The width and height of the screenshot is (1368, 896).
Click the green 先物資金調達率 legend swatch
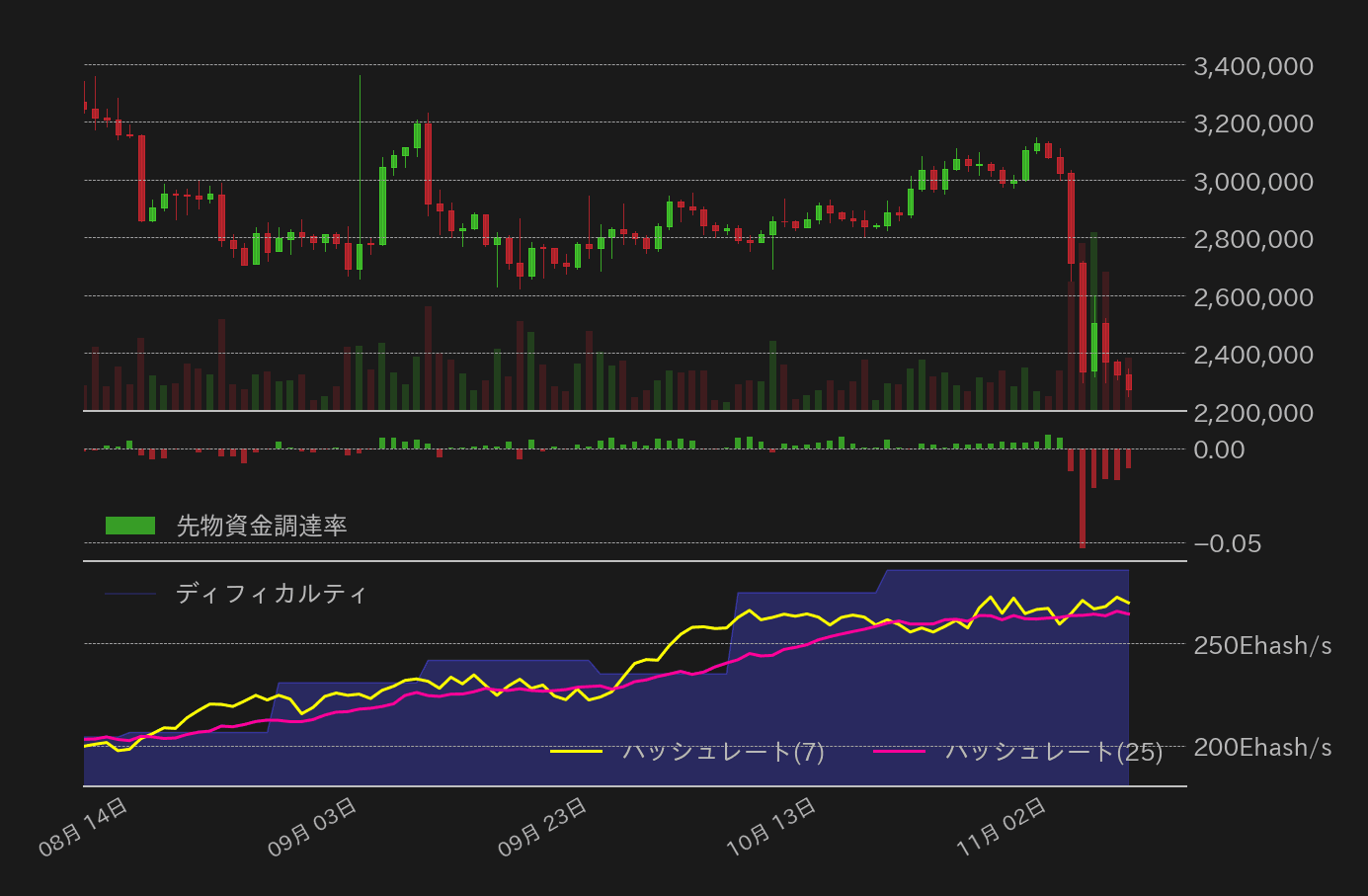point(128,525)
